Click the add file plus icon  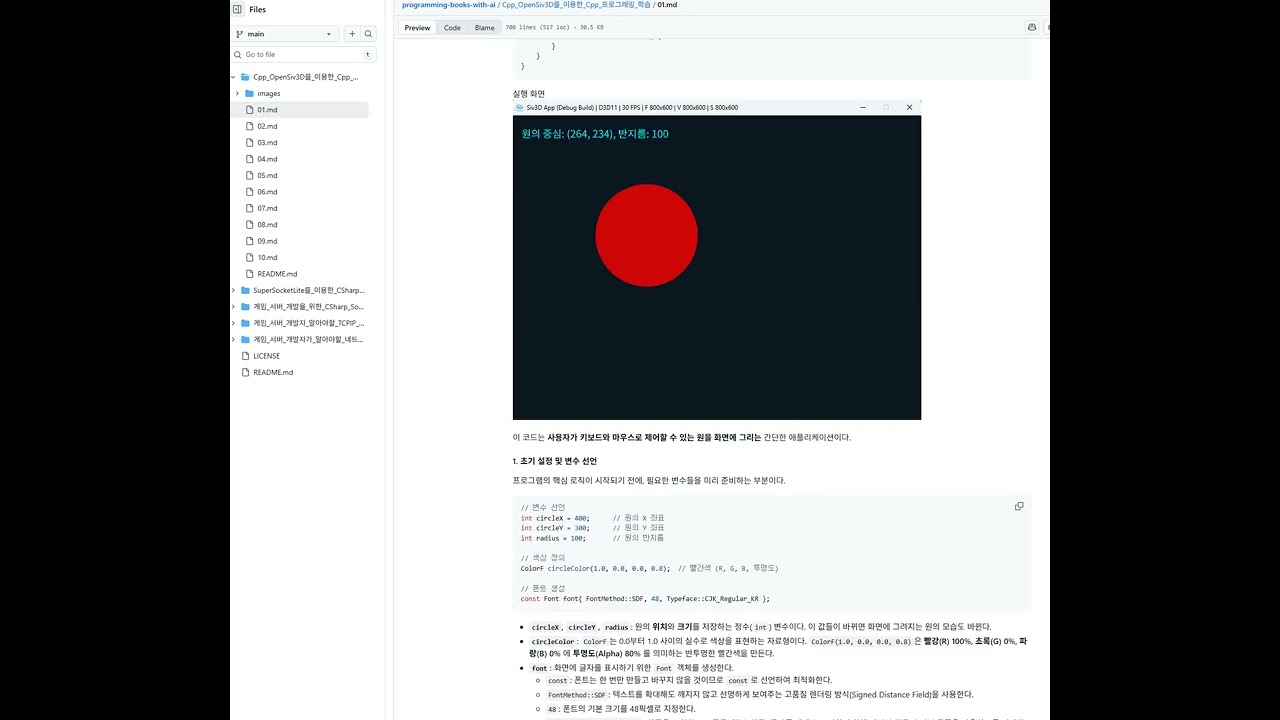tap(352, 34)
